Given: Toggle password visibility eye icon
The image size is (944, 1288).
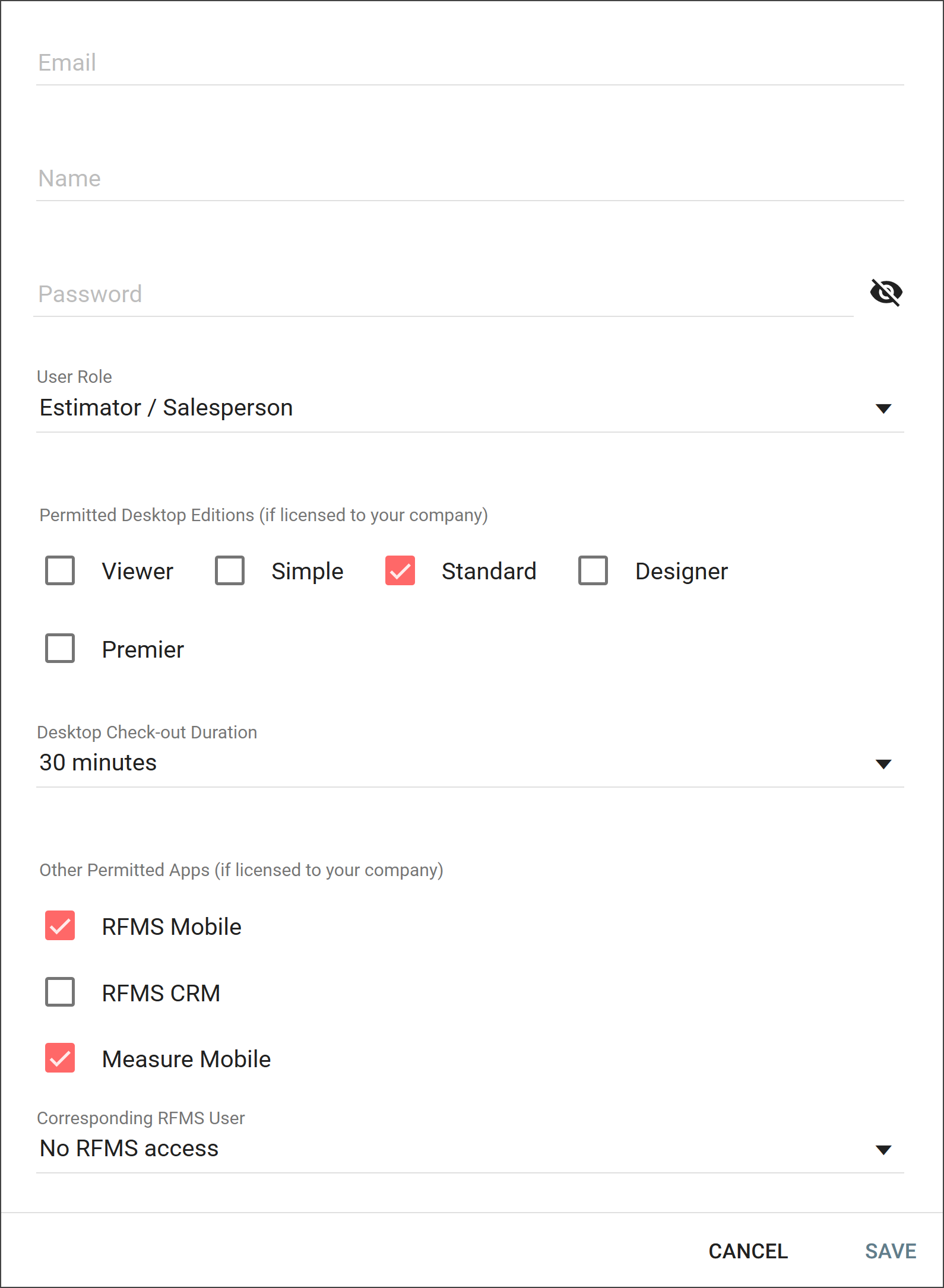Looking at the screenshot, I should [x=886, y=292].
